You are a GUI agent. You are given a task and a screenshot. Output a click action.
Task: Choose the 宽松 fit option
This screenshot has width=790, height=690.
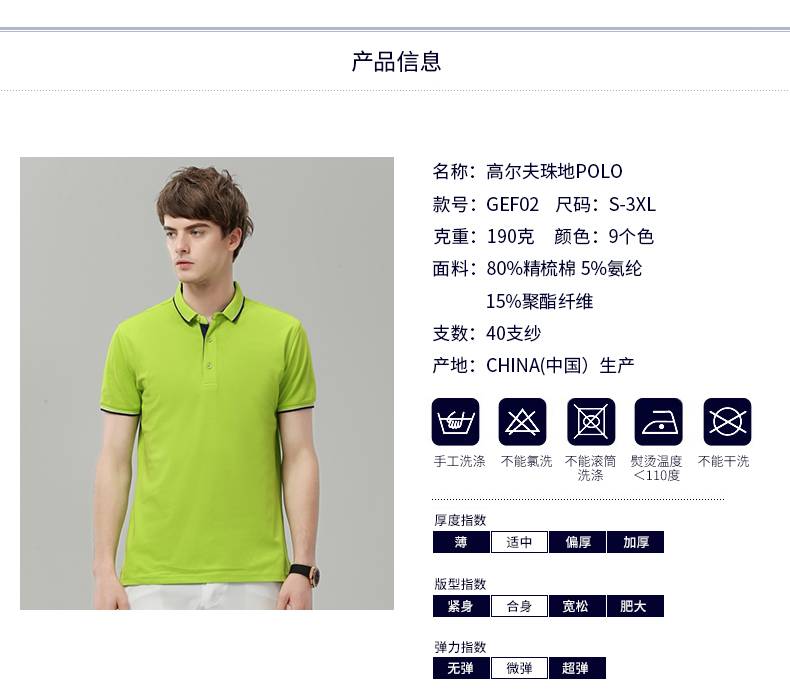(577, 606)
